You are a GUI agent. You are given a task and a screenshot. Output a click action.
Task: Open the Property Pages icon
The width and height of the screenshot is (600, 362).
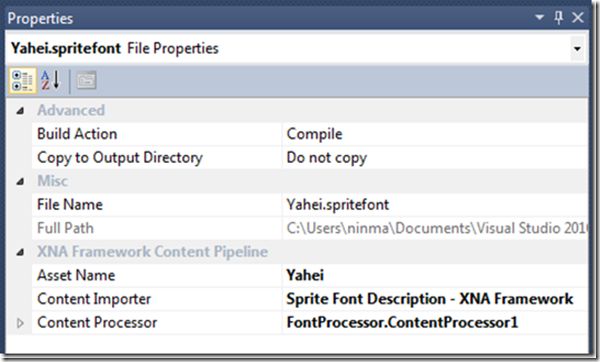point(86,81)
